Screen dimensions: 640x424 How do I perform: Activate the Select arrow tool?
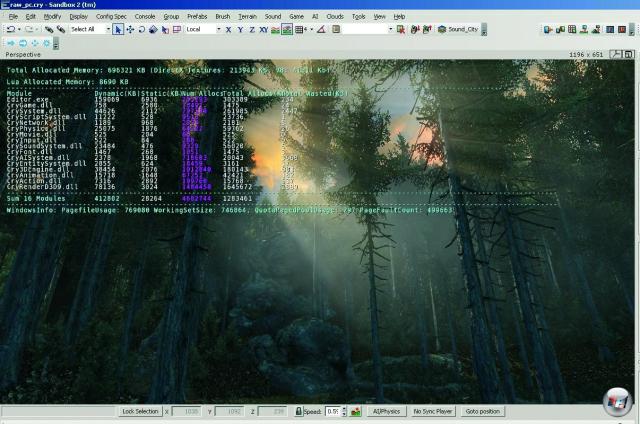[118, 29]
